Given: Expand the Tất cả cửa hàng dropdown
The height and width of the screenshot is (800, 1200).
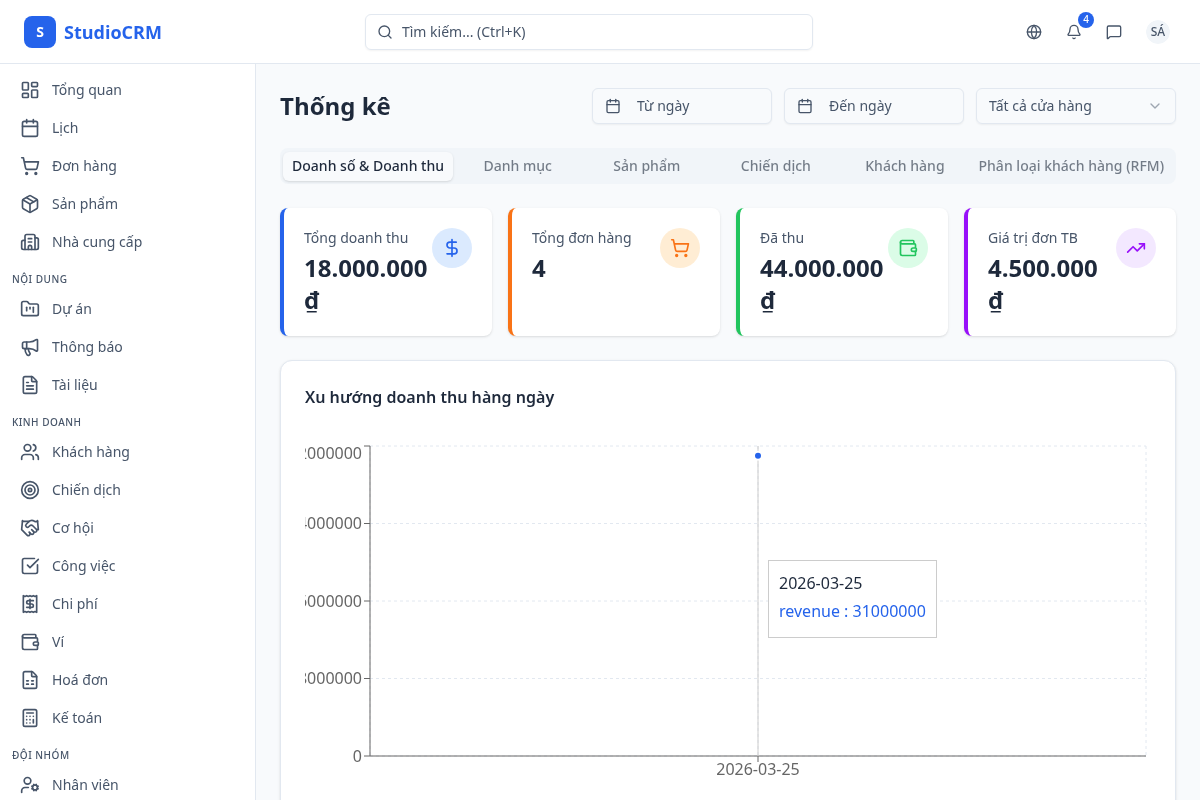Looking at the screenshot, I should click(1075, 106).
